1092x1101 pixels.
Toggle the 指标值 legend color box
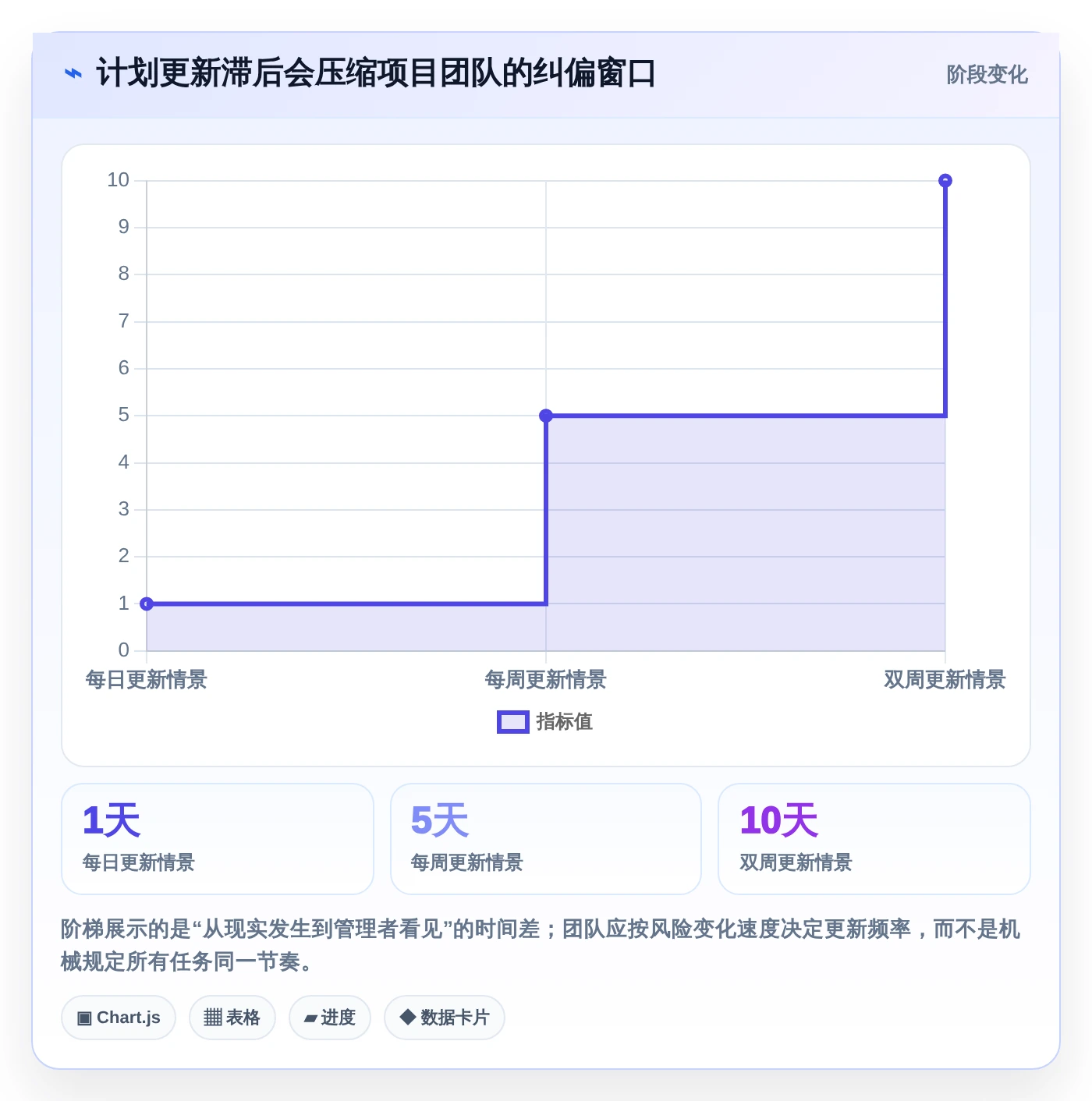(513, 722)
